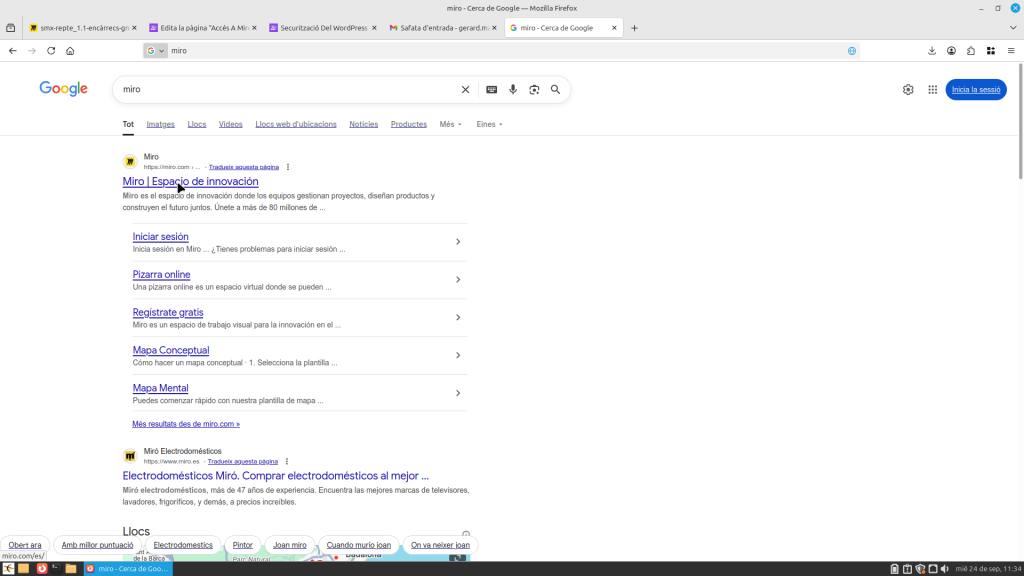Click the Google search text field
Image resolution: width=1024 pixels, height=576 pixels.
coord(285,89)
